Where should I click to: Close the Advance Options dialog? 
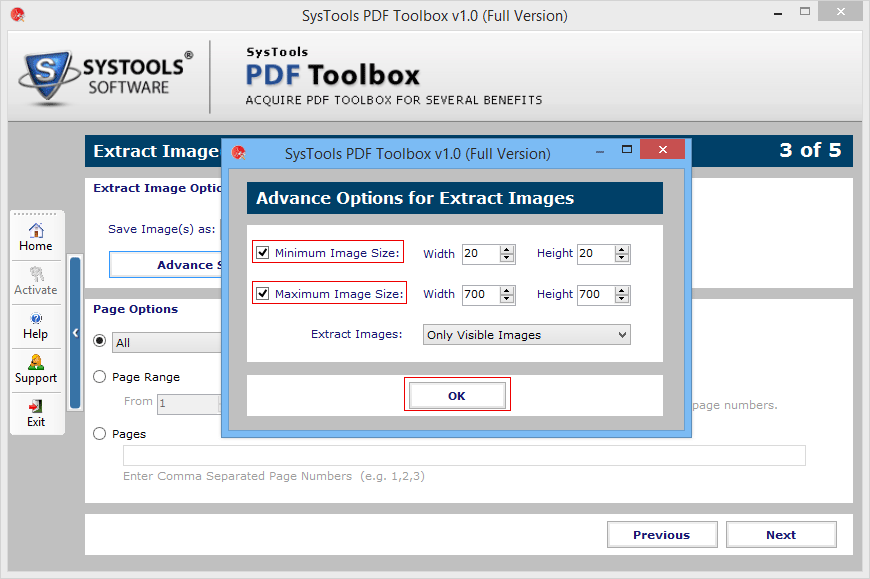(x=662, y=149)
